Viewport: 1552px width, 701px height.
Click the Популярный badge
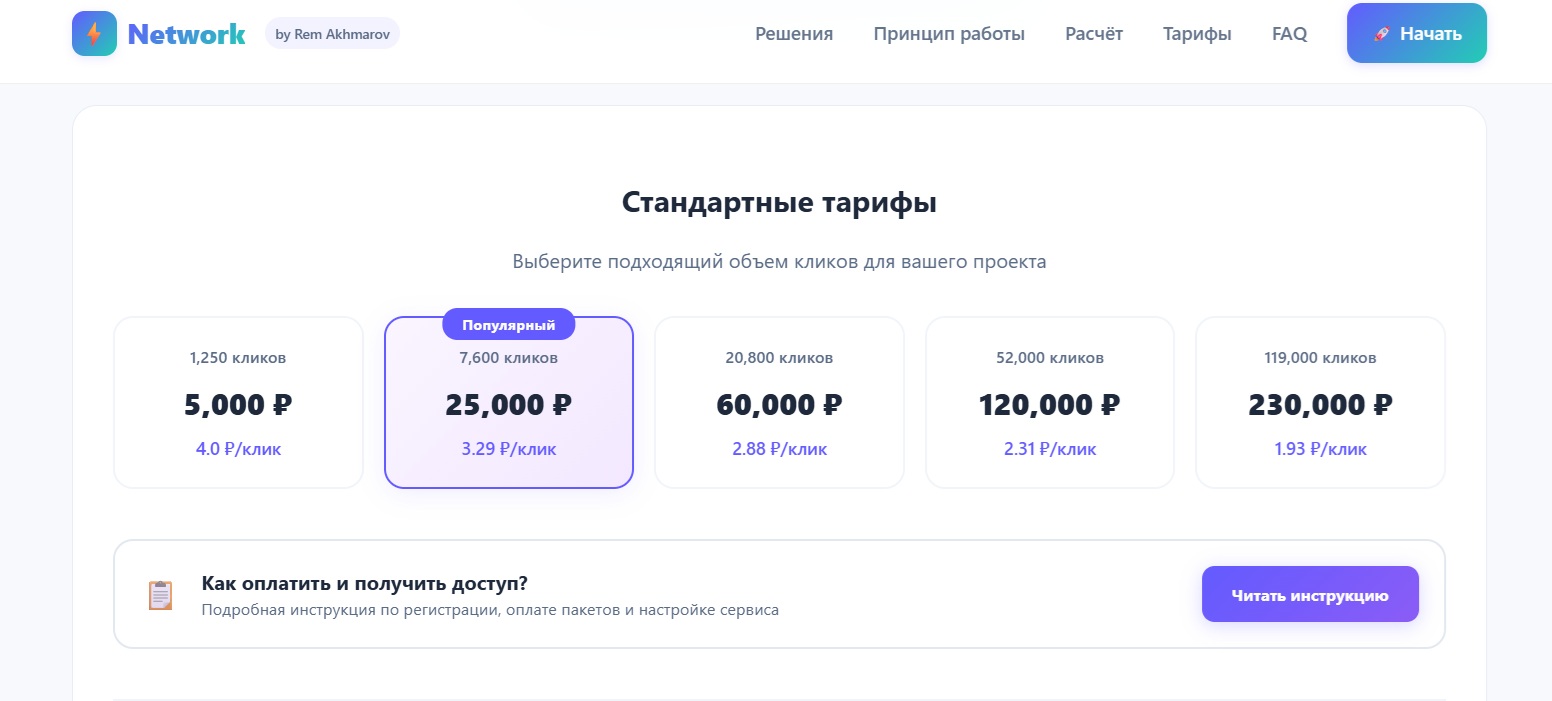[509, 325]
